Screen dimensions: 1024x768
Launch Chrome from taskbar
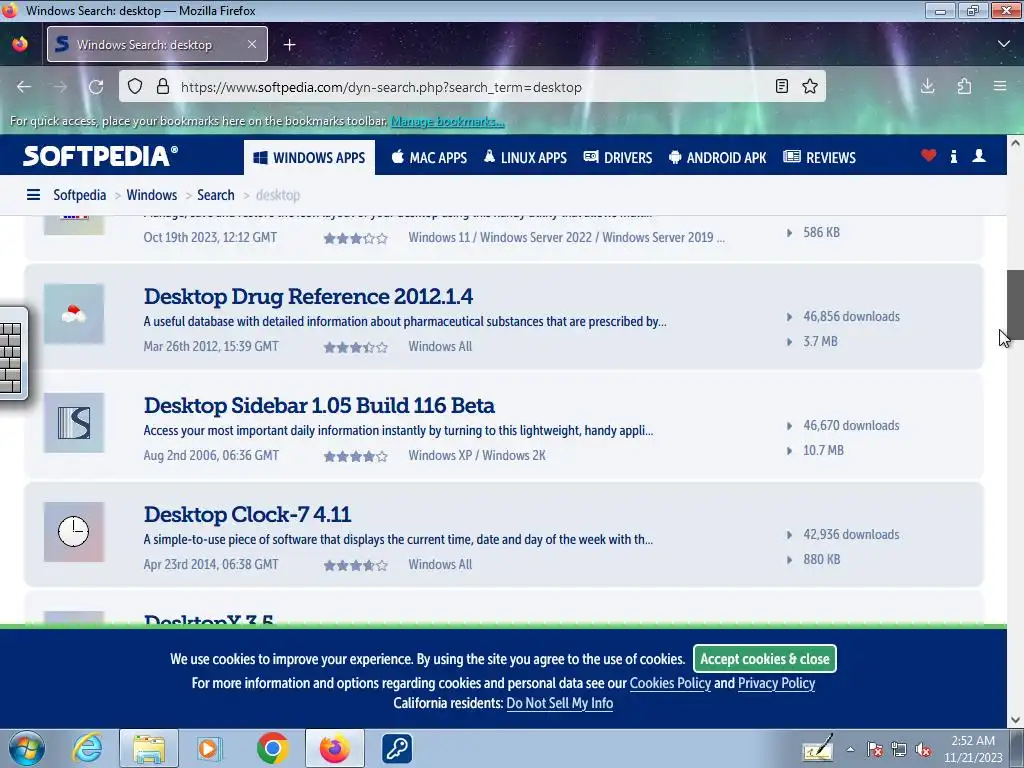tap(272, 748)
